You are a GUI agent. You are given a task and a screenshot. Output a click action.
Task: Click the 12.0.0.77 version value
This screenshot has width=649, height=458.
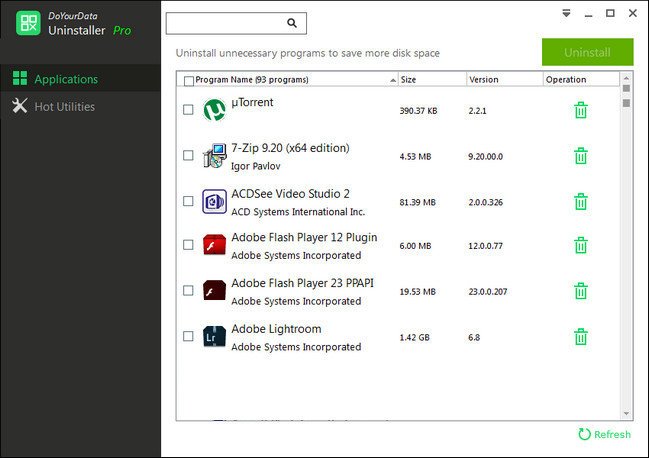pyautogui.click(x=486, y=246)
